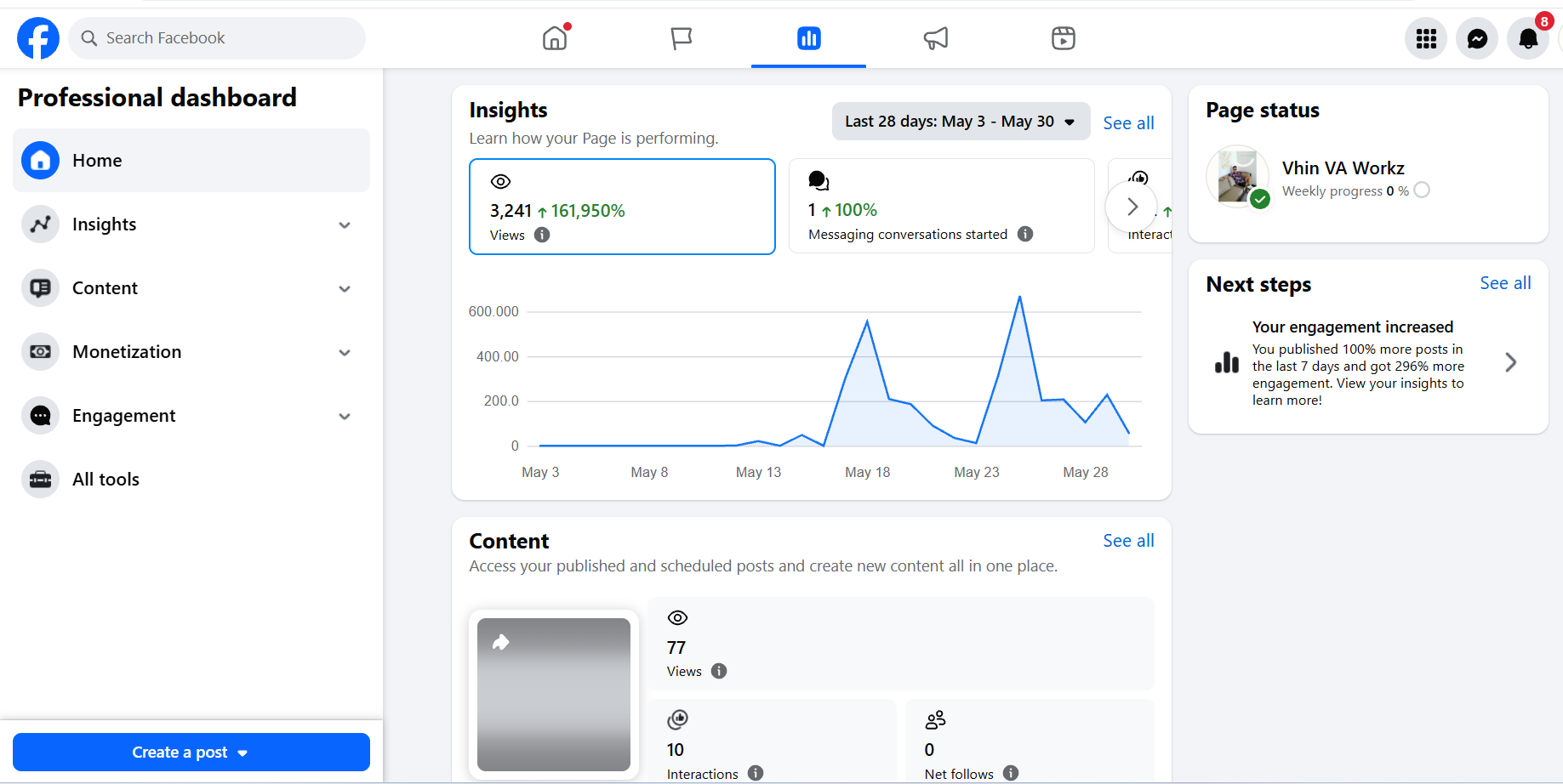Select the Messaging conversations started card
Viewport: 1563px width, 784px height.
click(x=941, y=206)
